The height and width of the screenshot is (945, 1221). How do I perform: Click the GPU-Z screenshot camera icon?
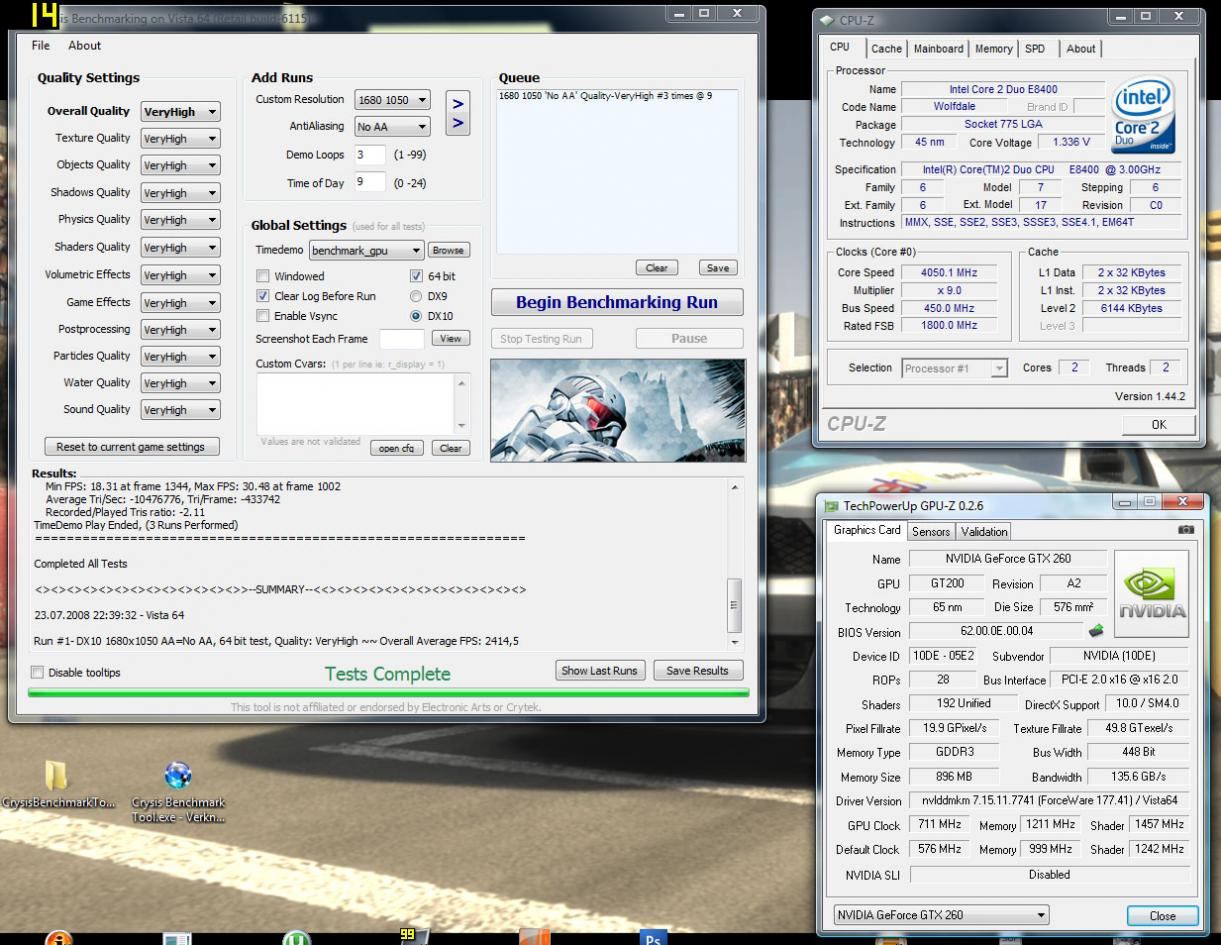point(1186,530)
